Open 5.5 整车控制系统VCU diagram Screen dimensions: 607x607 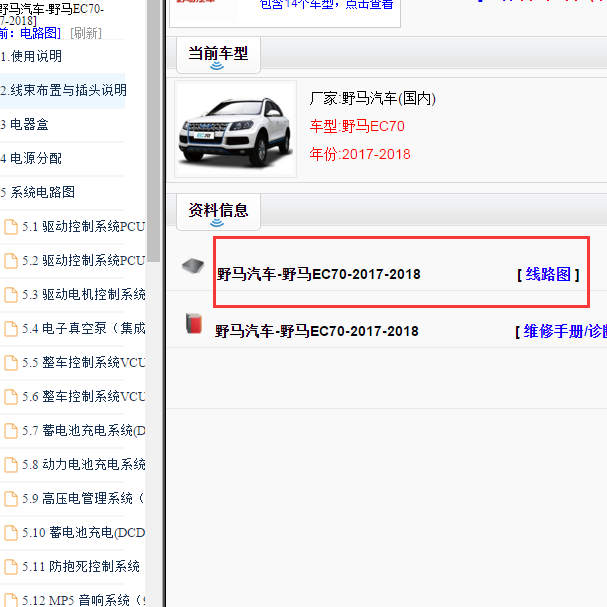[84, 363]
